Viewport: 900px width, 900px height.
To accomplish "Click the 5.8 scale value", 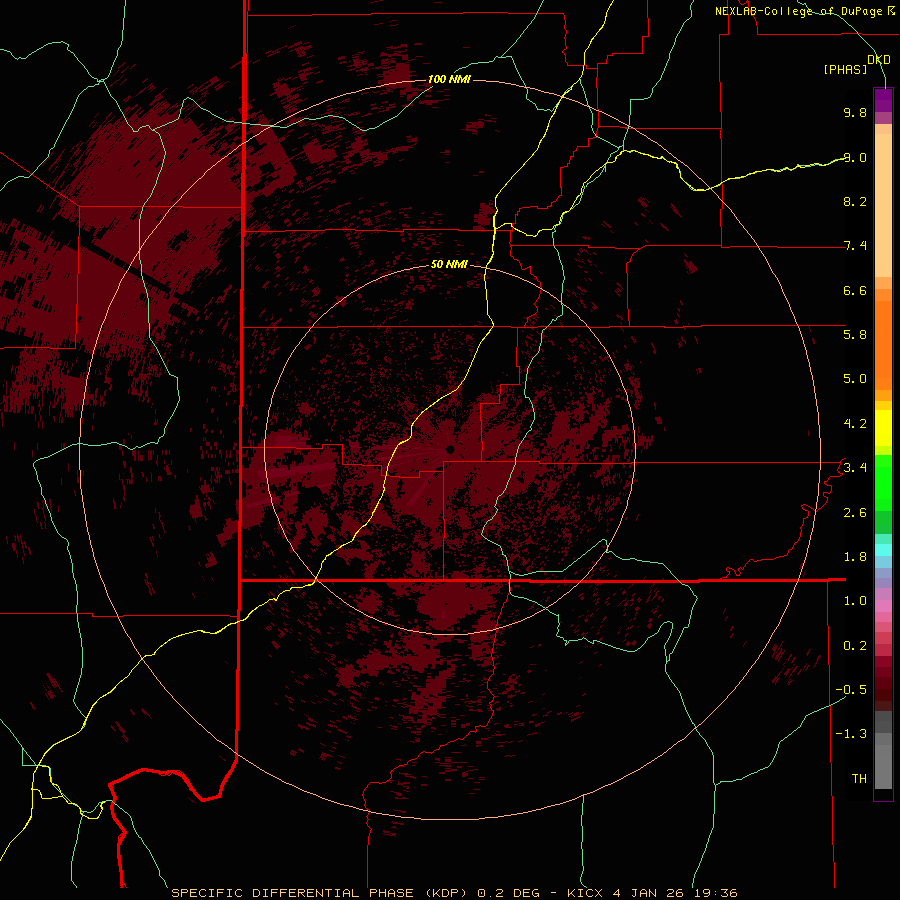I will click(855, 334).
